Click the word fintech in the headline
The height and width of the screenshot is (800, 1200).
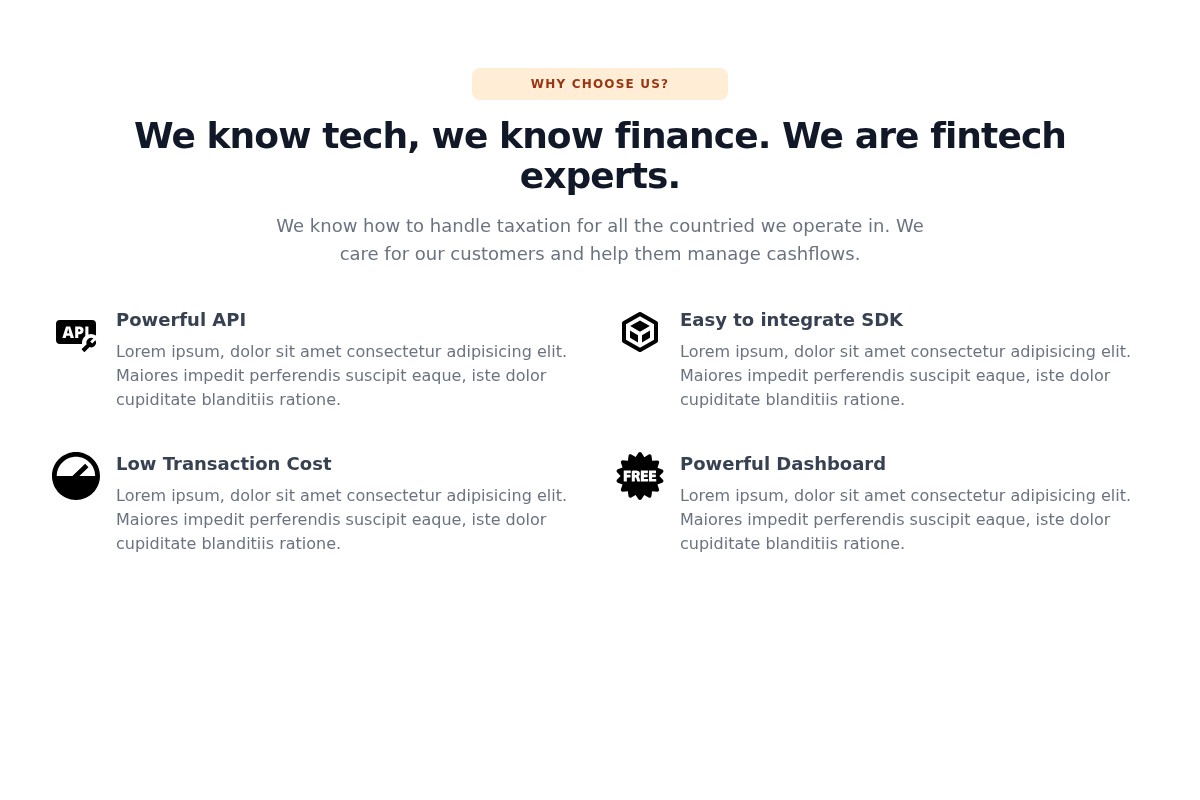(997, 135)
